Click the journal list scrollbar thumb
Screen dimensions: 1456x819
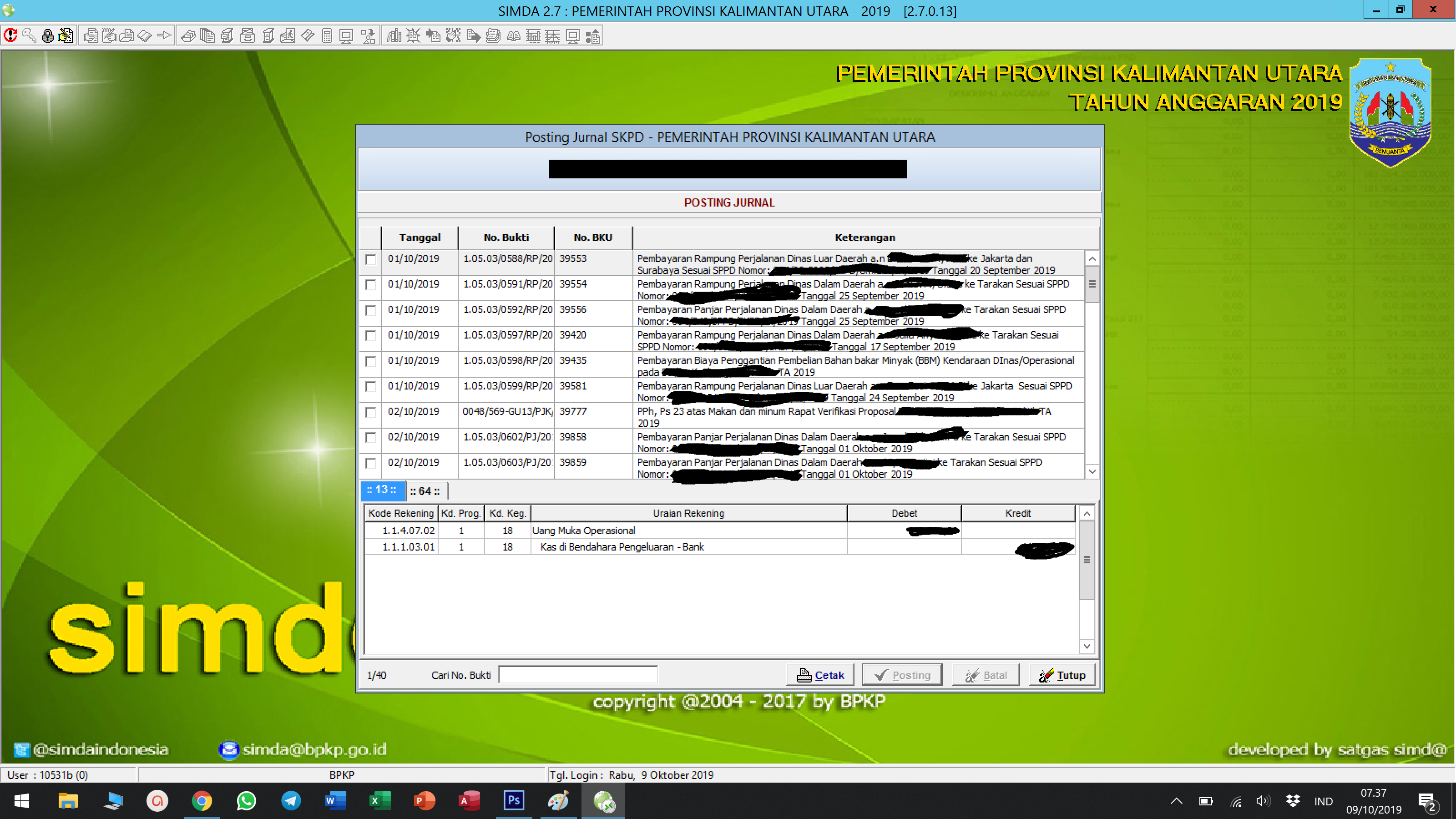(x=1092, y=284)
